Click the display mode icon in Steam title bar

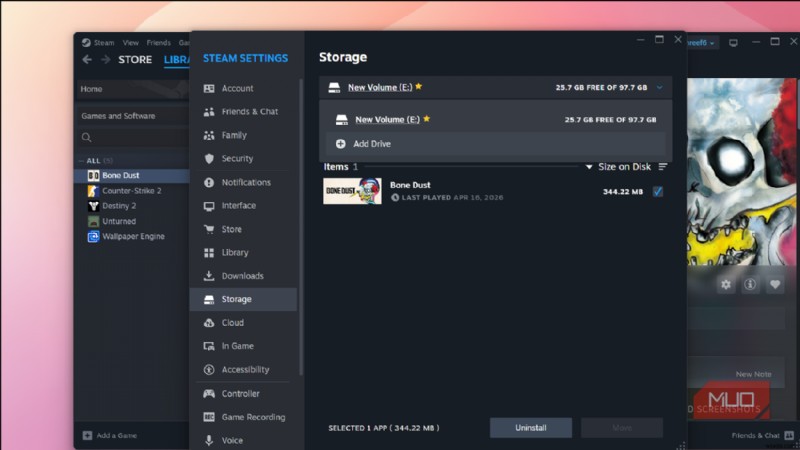point(733,43)
